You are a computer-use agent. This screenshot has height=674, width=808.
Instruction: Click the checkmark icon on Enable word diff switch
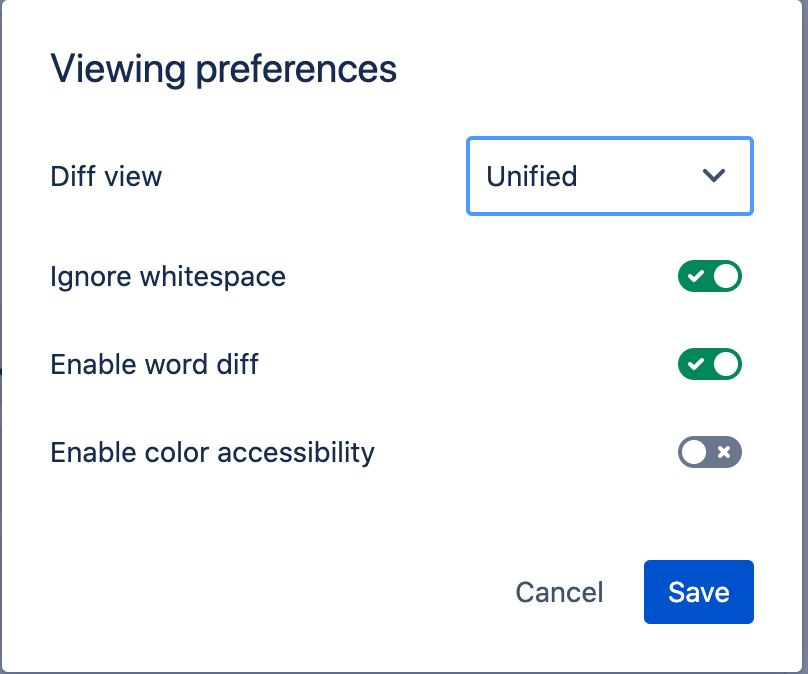(696, 364)
